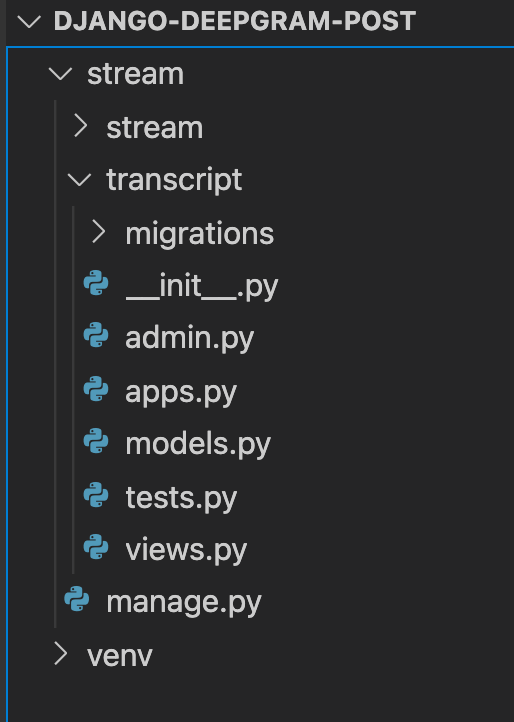
Task: Collapse the DJANGO-DEEPGRAM-POST section chevron
Action: click(29, 22)
